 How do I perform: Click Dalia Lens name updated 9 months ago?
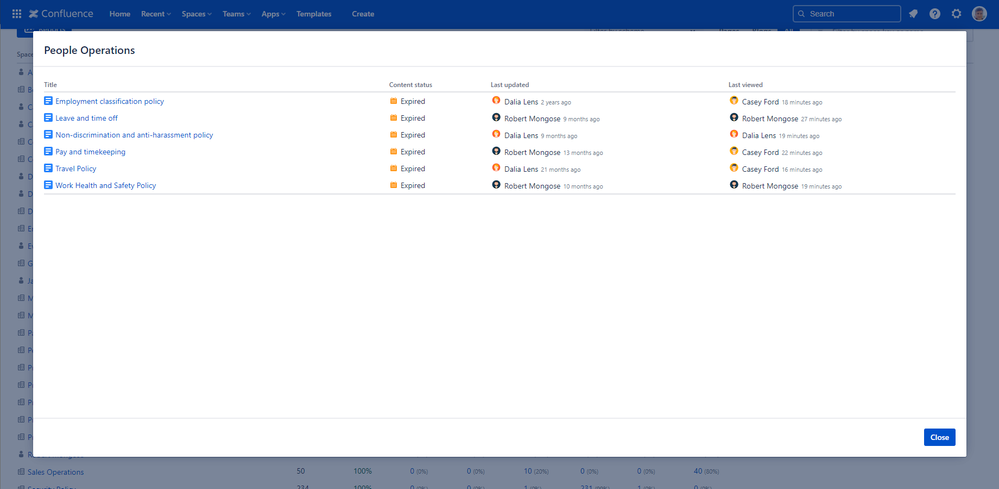(521, 136)
